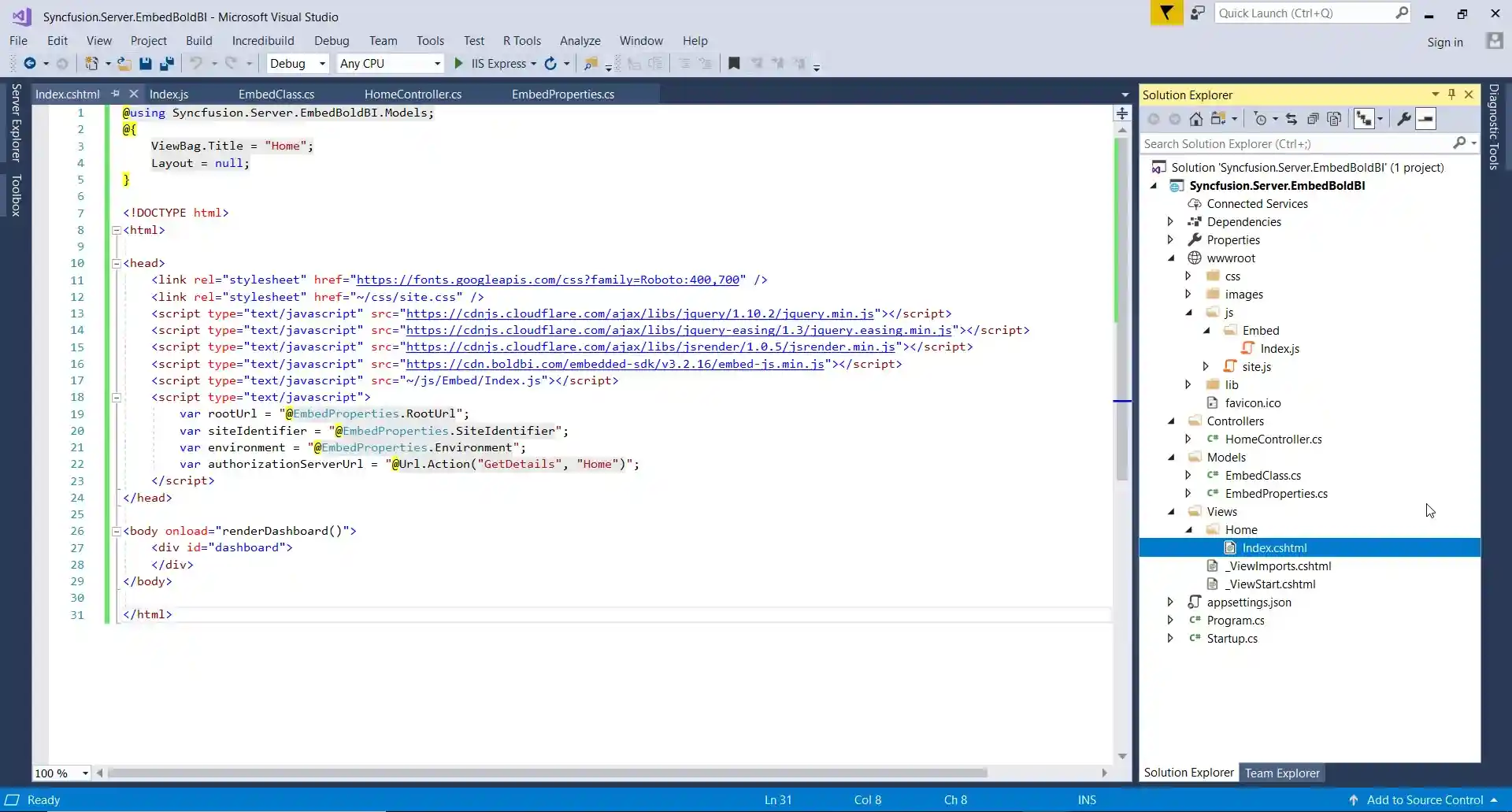
Task: Open Properties via the wrench icon
Action: pos(1403,119)
